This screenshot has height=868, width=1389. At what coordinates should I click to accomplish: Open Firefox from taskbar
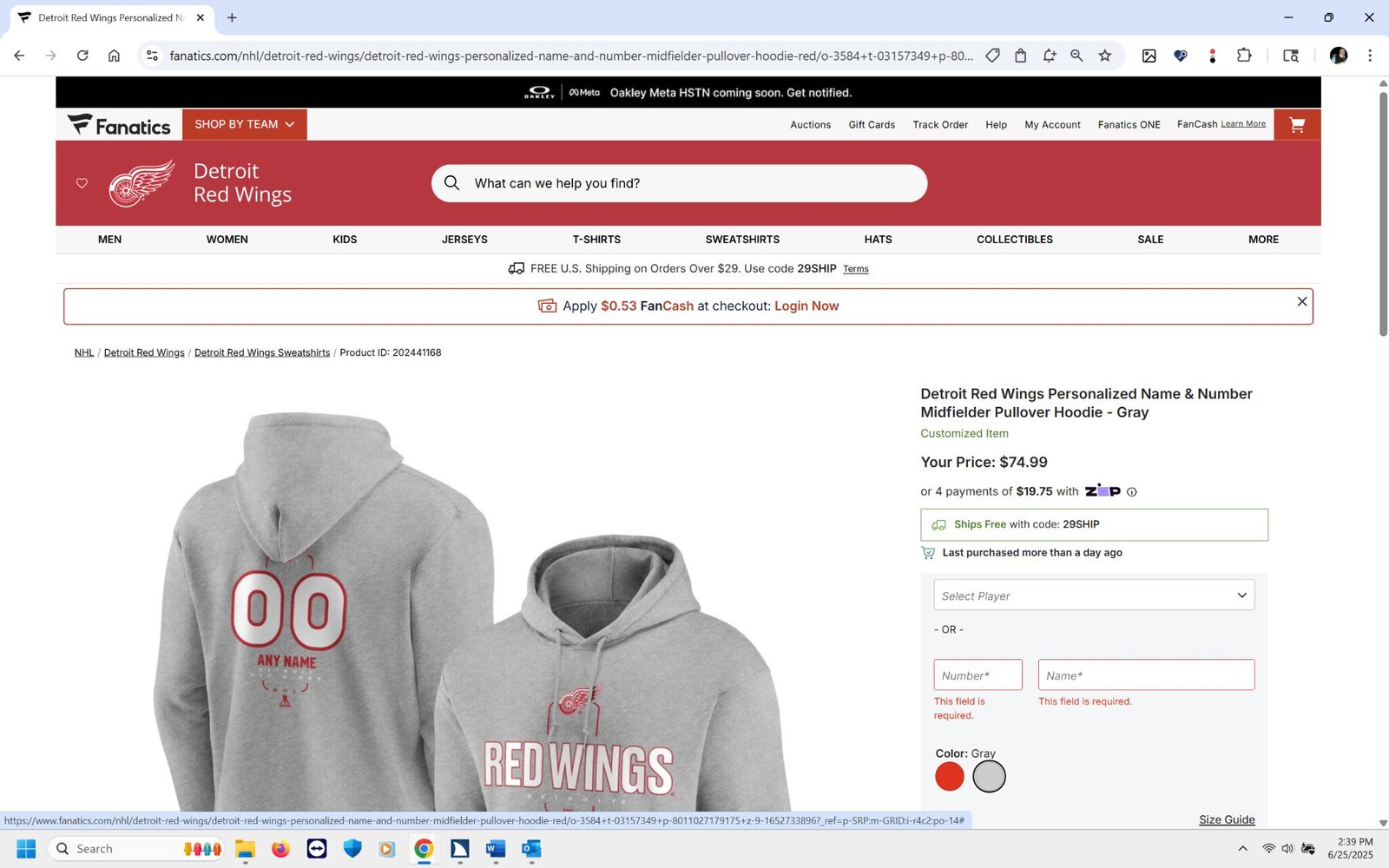(x=280, y=848)
